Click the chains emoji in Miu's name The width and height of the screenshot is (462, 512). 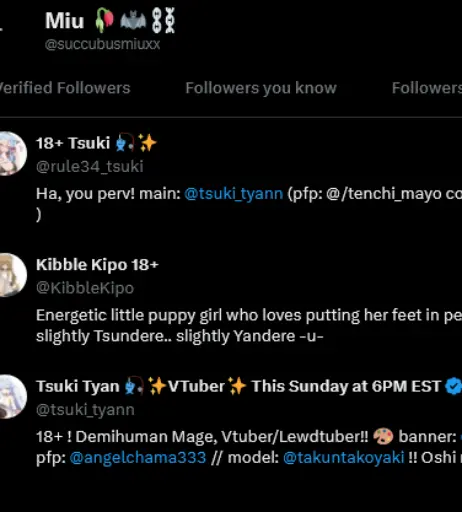point(163,21)
